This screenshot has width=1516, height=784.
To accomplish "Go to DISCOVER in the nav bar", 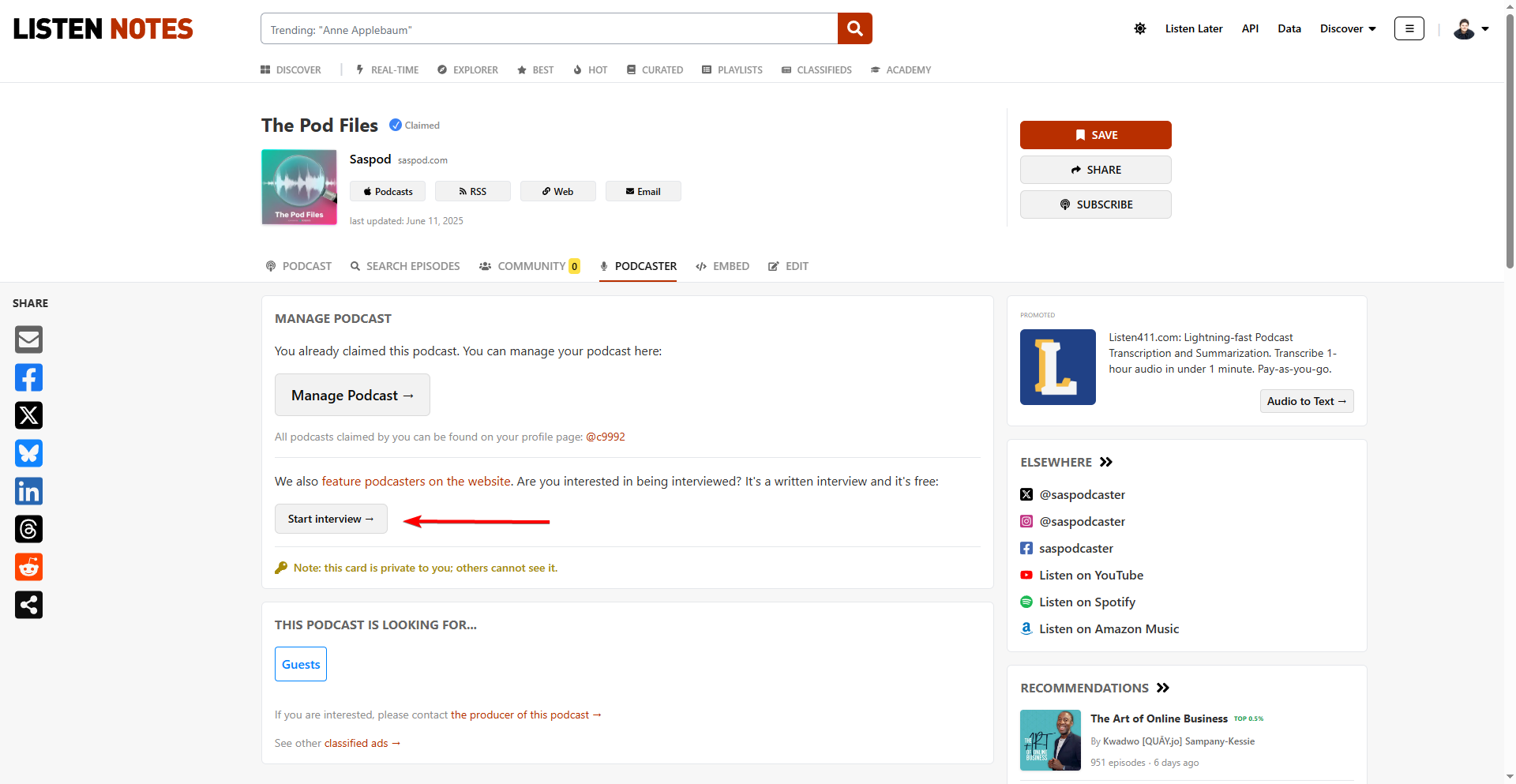I will point(291,69).
